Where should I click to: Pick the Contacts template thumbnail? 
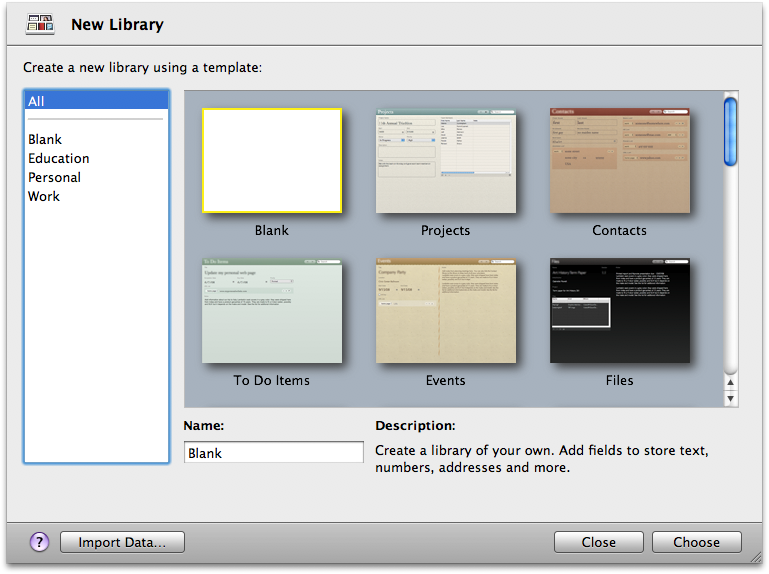[x=619, y=161]
